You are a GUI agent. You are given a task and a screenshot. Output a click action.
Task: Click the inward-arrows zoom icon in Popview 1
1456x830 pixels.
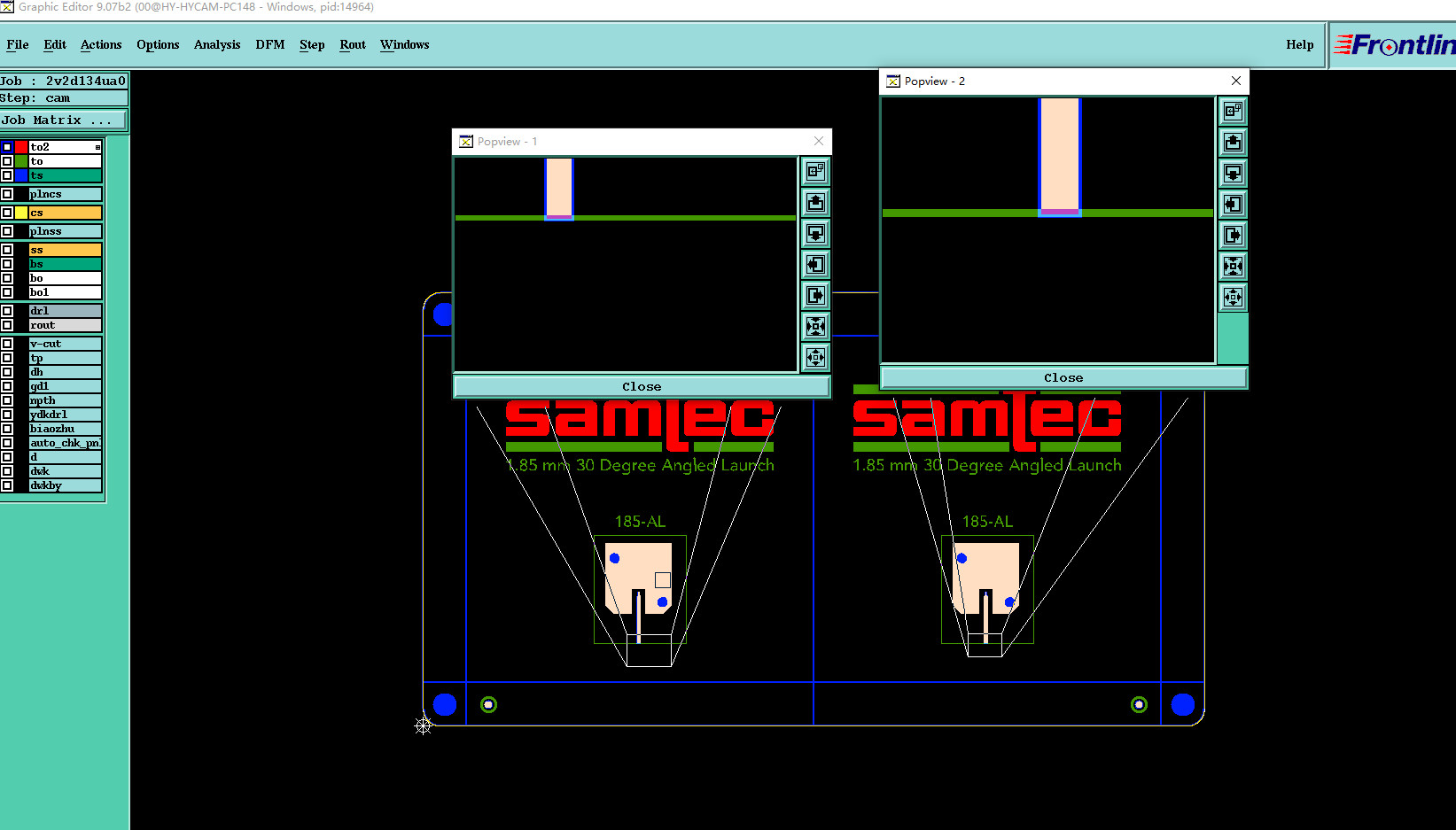point(815,326)
